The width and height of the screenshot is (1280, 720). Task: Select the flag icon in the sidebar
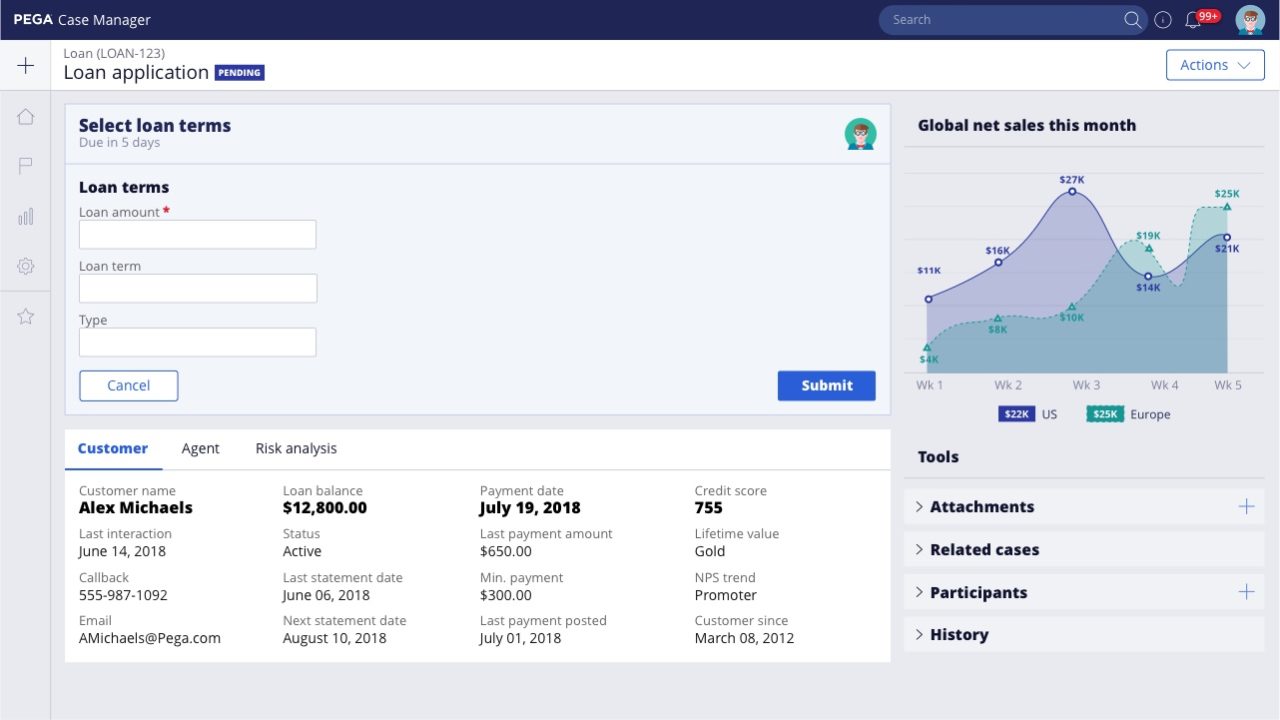[x=25, y=166]
